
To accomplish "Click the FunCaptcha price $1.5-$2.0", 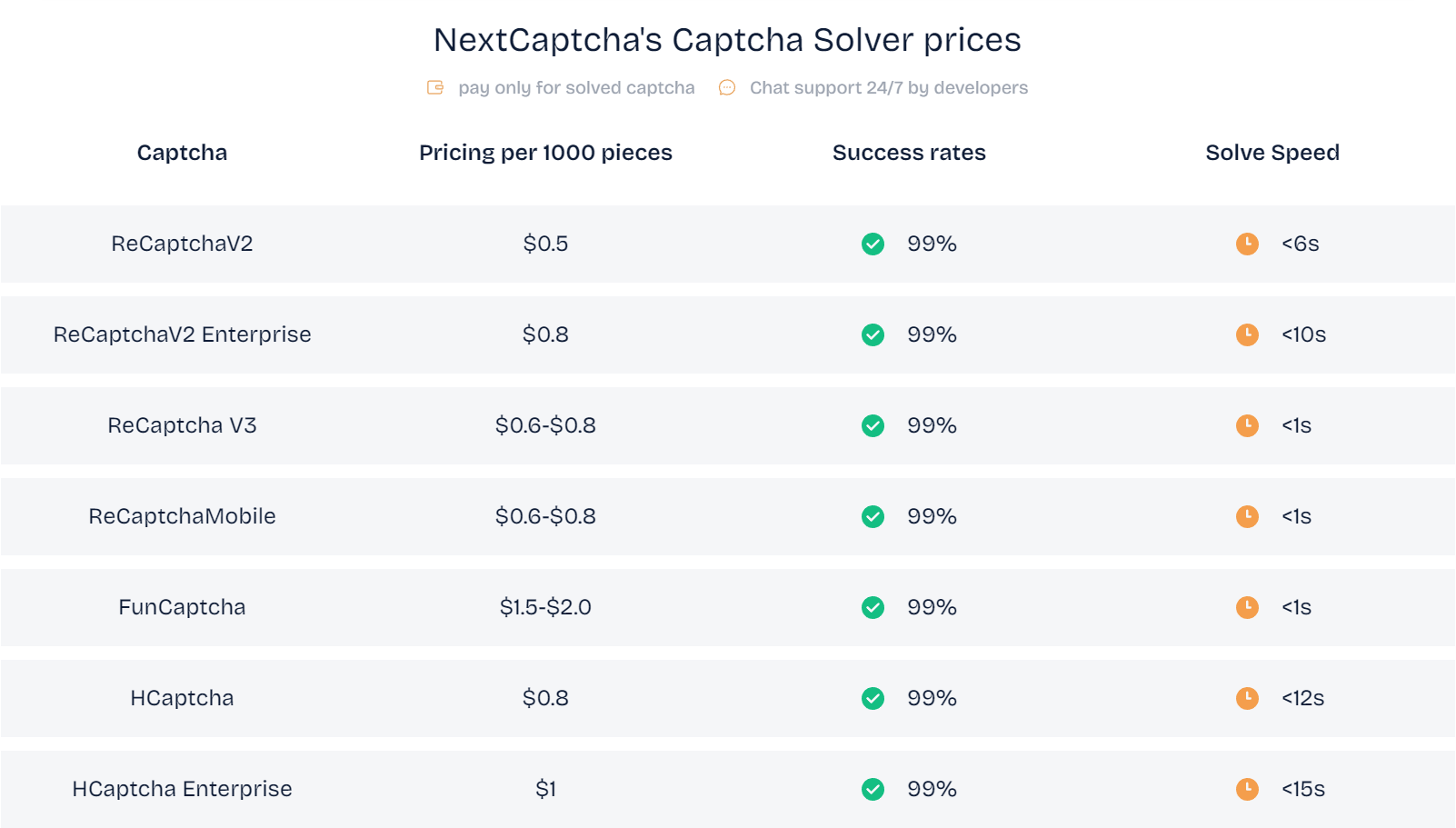I will (x=545, y=607).
